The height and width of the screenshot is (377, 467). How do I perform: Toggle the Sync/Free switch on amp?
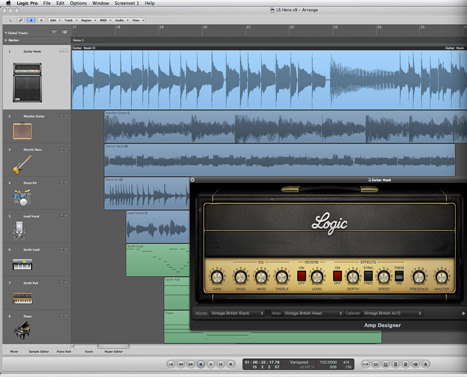pyautogui.click(x=368, y=276)
